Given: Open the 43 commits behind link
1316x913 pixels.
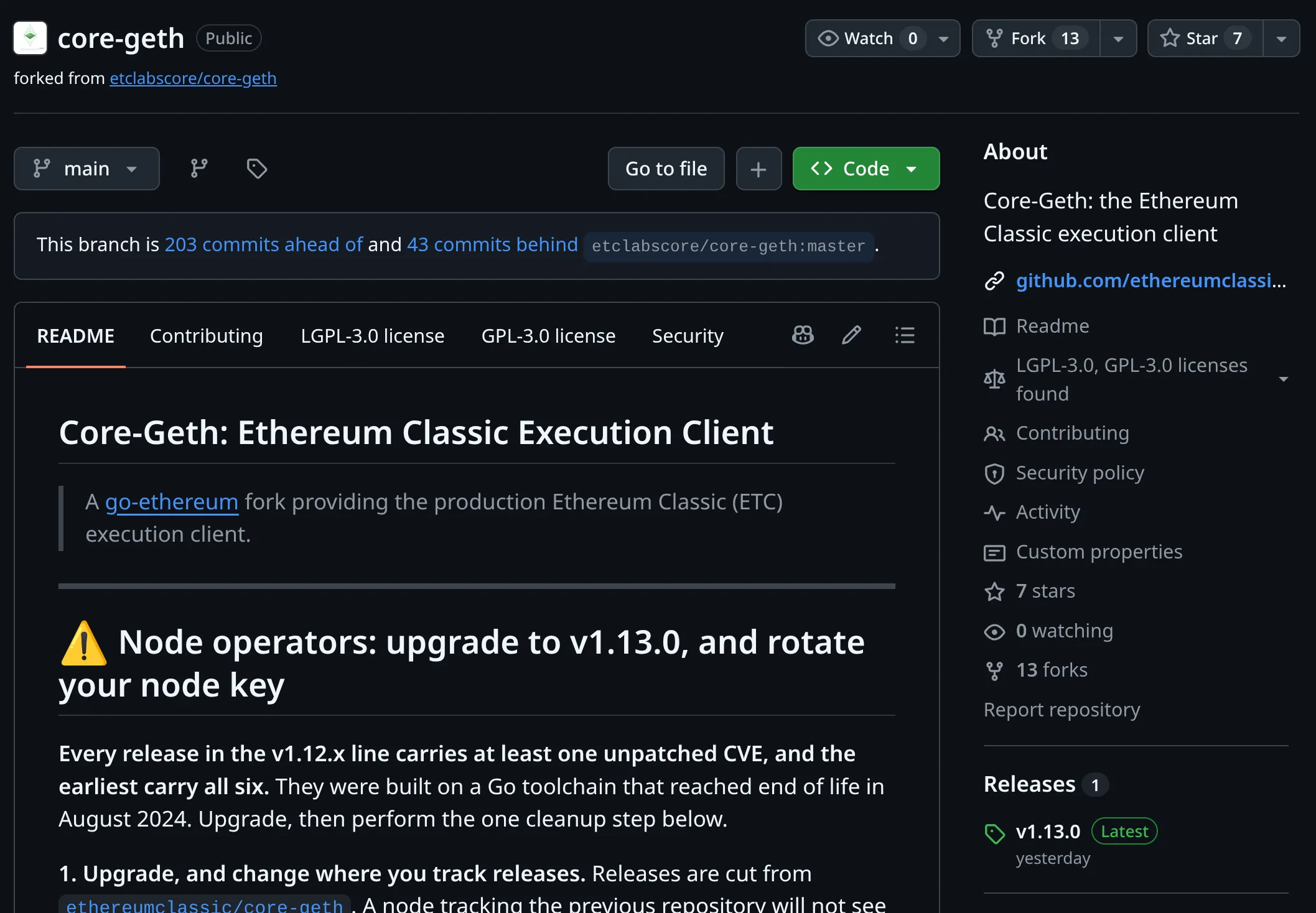Looking at the screenshot, I should (492, 244).
